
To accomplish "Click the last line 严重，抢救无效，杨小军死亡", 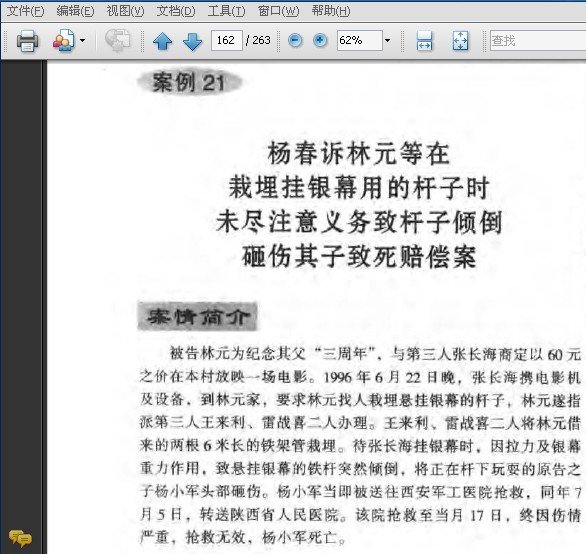I will pyautogui.click(x=243, y=538).
